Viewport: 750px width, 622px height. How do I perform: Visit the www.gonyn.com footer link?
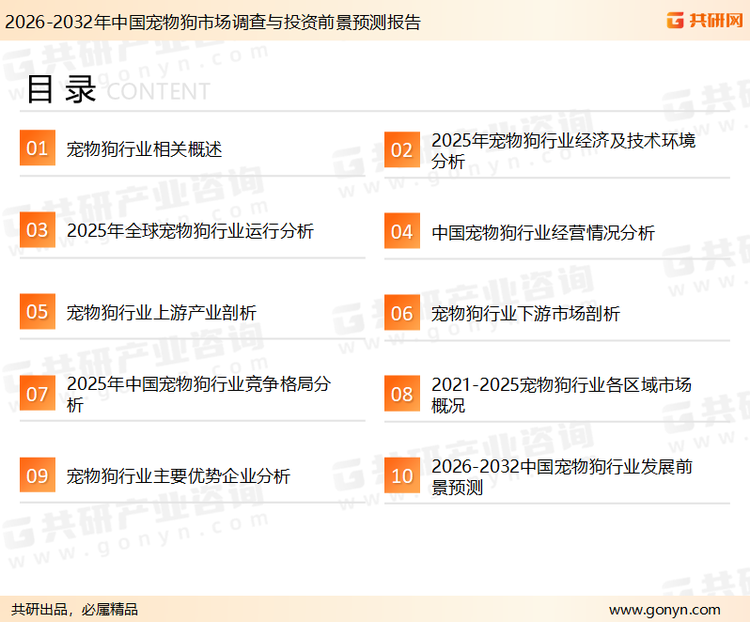tap(664, 610)
